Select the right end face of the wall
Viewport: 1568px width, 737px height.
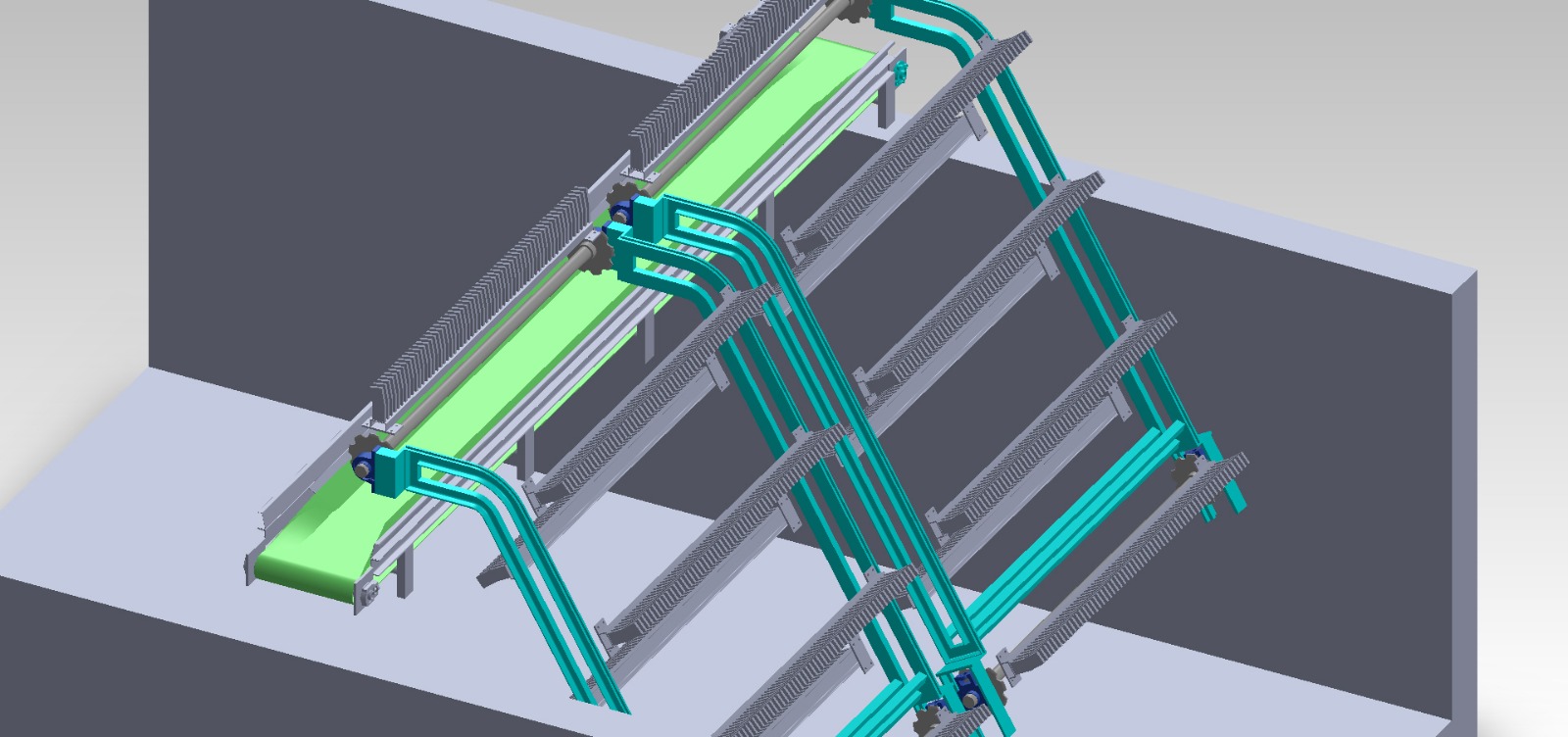coord(1462,490)
